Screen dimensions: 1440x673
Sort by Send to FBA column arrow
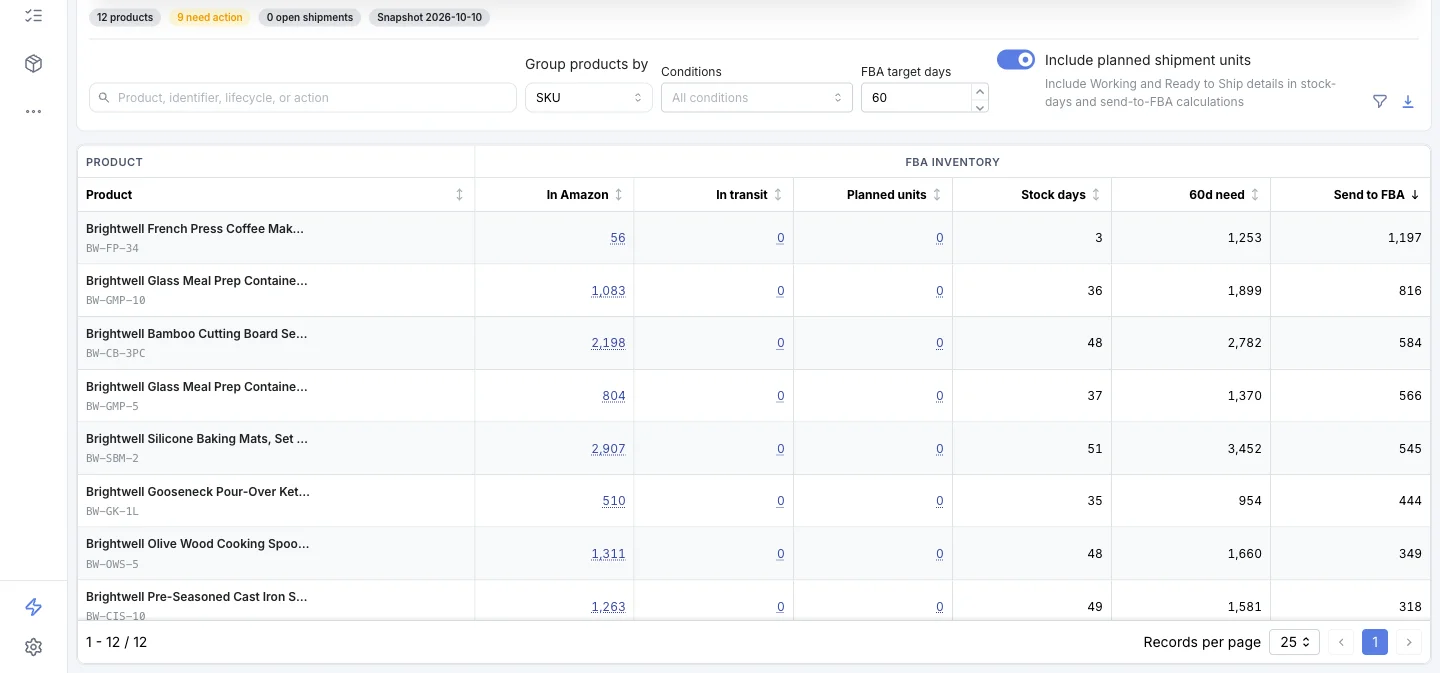[x=1415, y=195]
